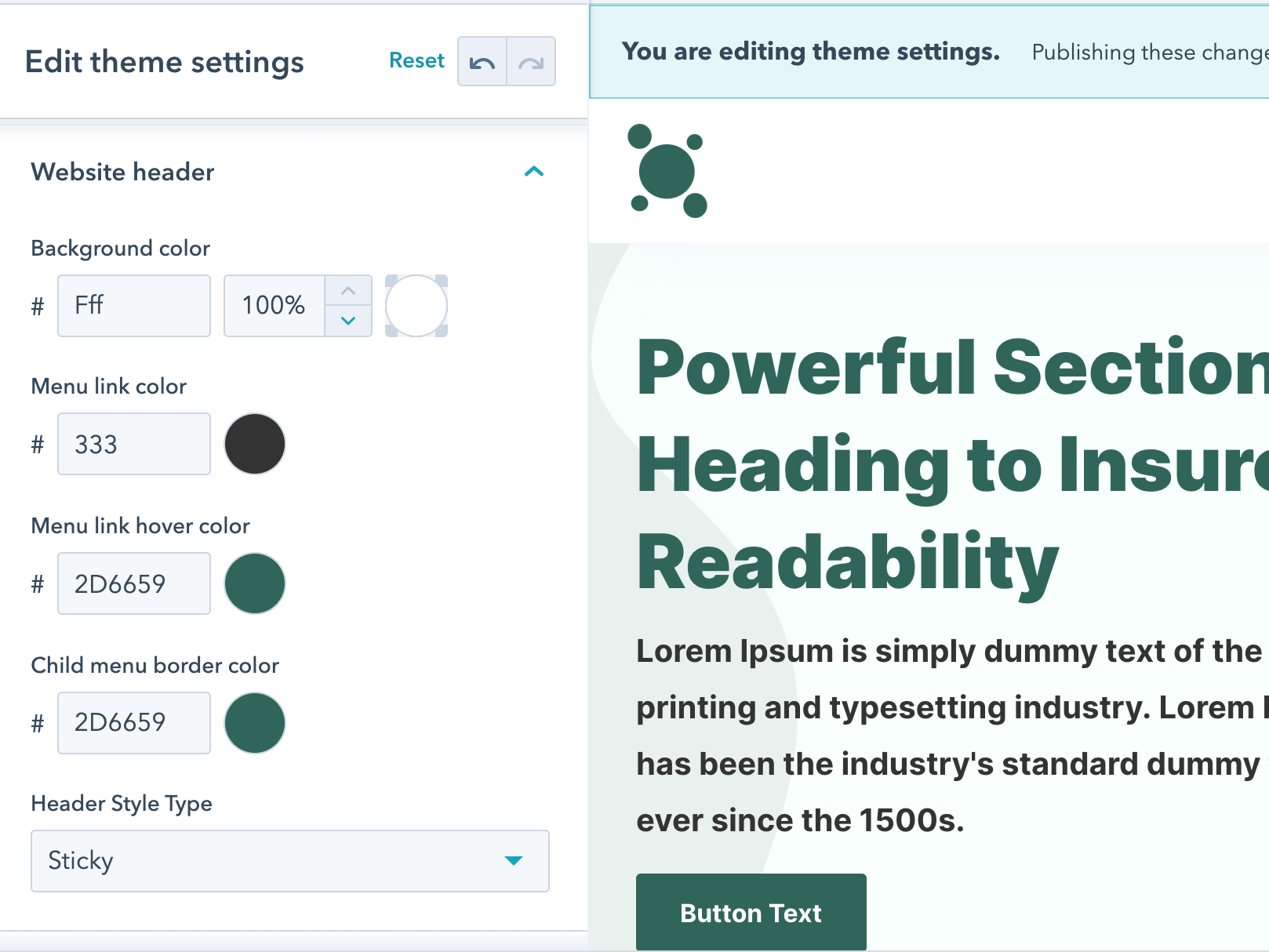Viewport: 1269px width, 952px height.
Task: Click the undo arrow icon
Action: pos(482,62)
